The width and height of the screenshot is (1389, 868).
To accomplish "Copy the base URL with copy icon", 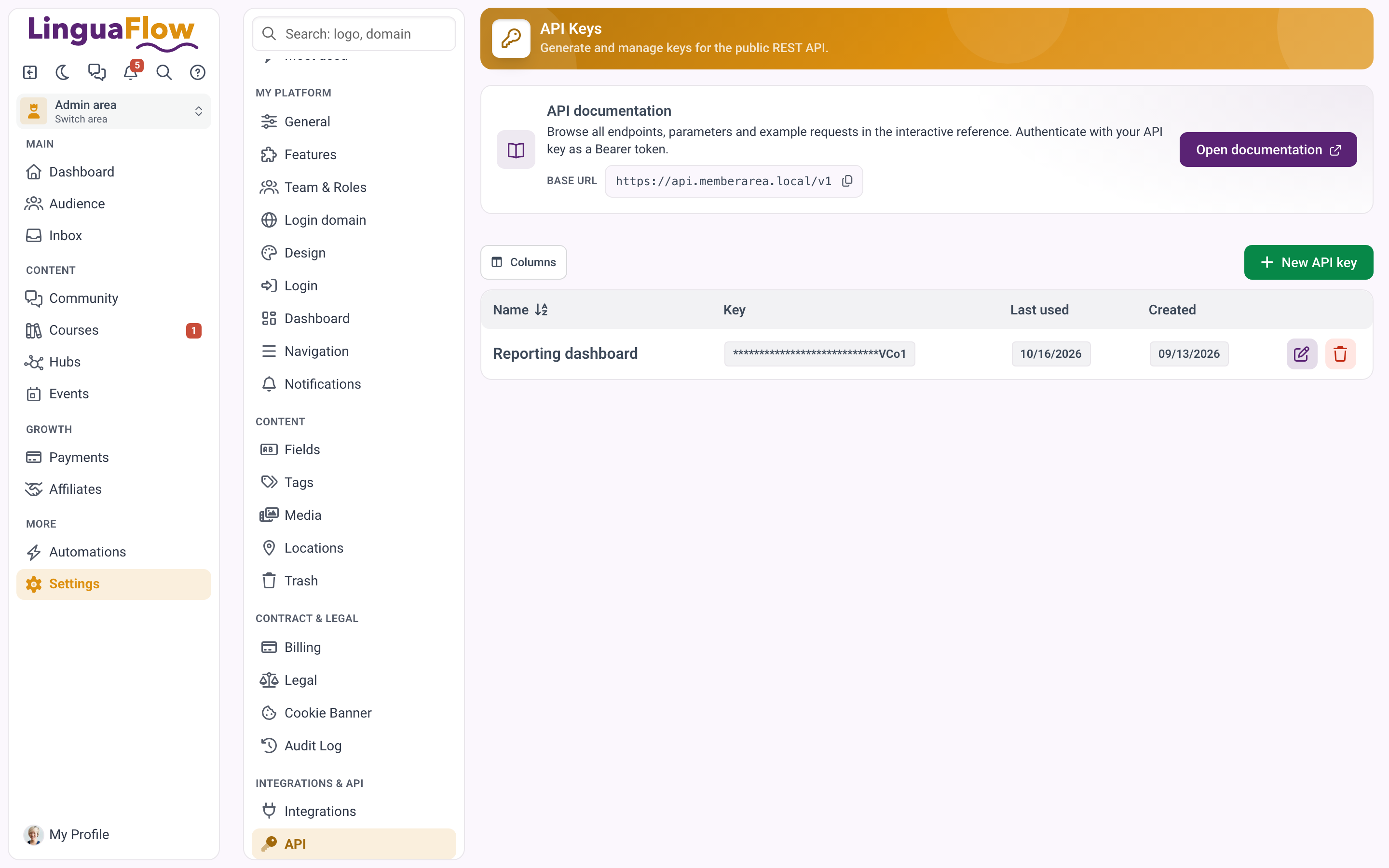I will click(847, 181).
